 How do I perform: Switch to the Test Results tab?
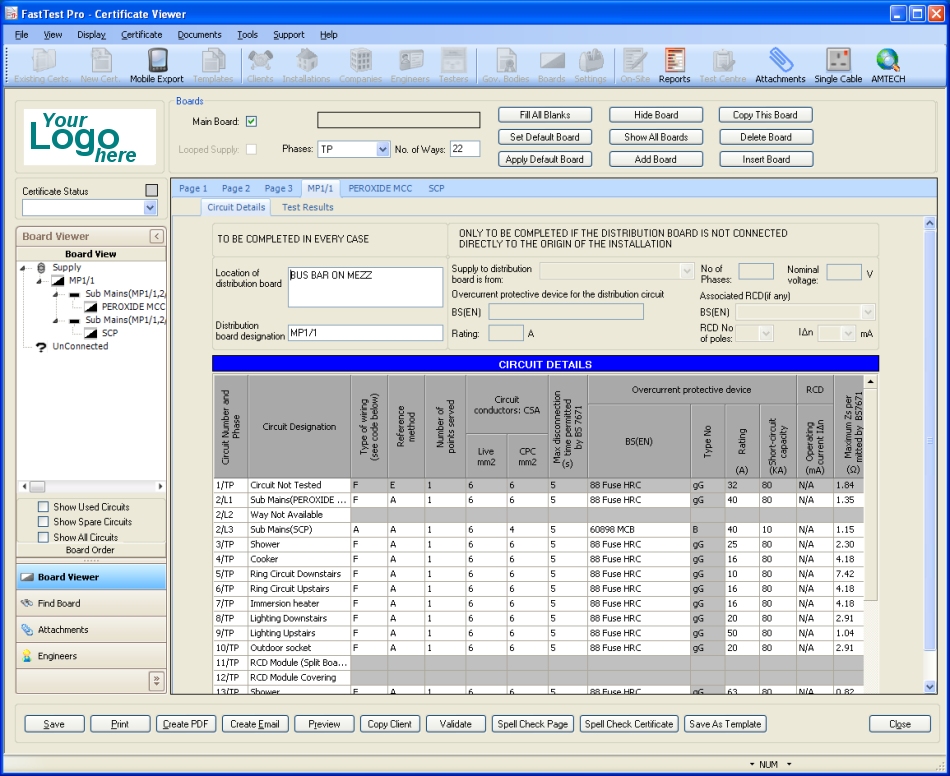[x=308, y=207]
